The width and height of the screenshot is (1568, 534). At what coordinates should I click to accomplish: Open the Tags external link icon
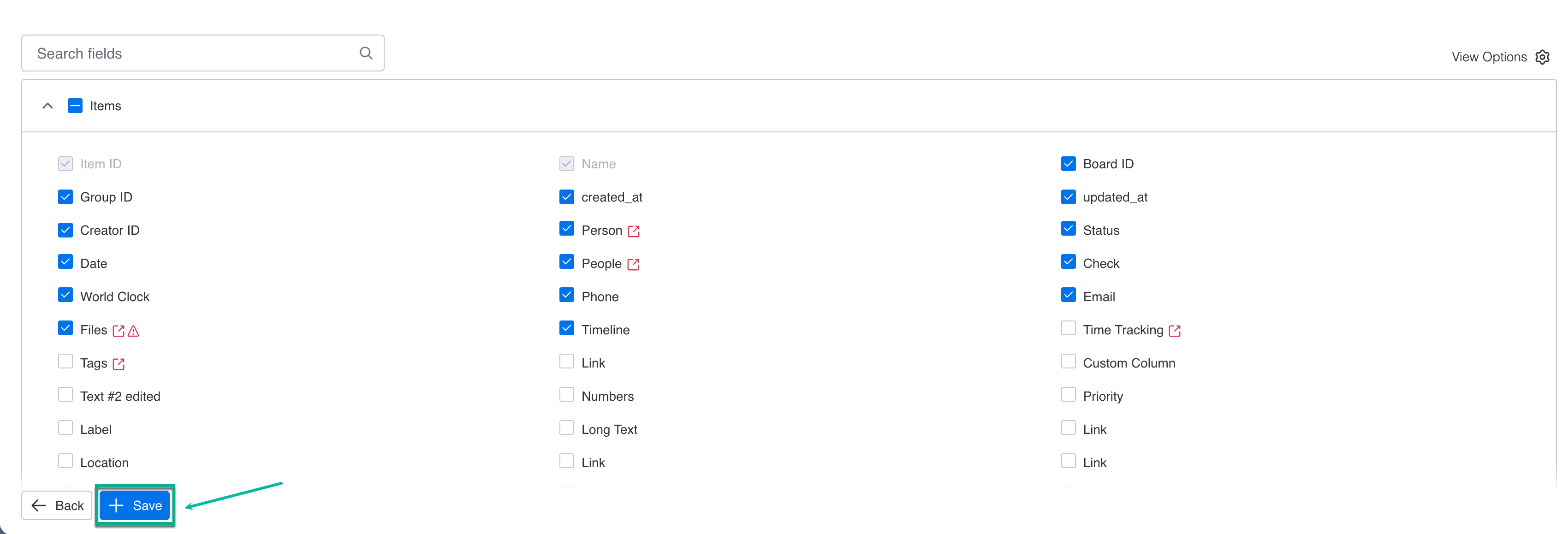(x=119, y=363)
